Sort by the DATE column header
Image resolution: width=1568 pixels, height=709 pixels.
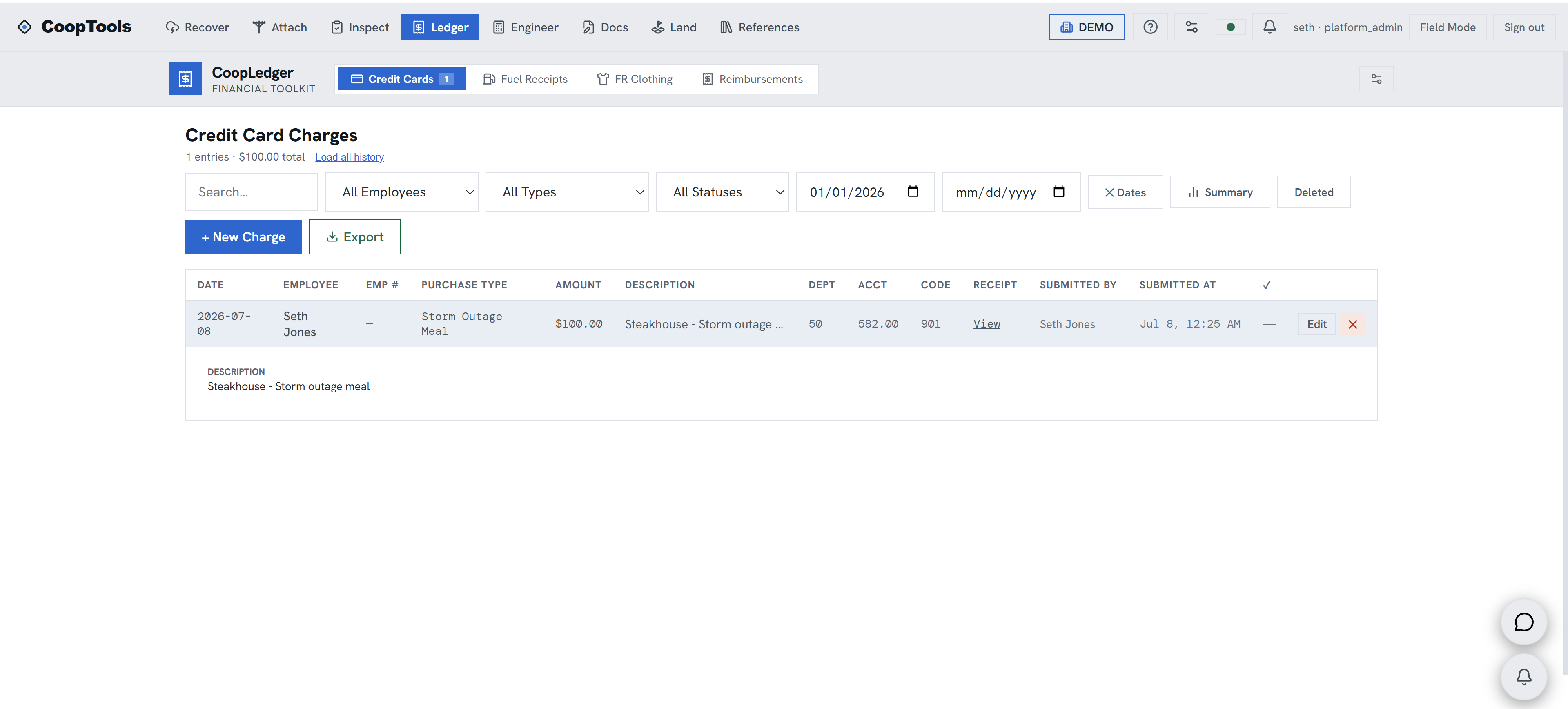(x=211, y=284)
